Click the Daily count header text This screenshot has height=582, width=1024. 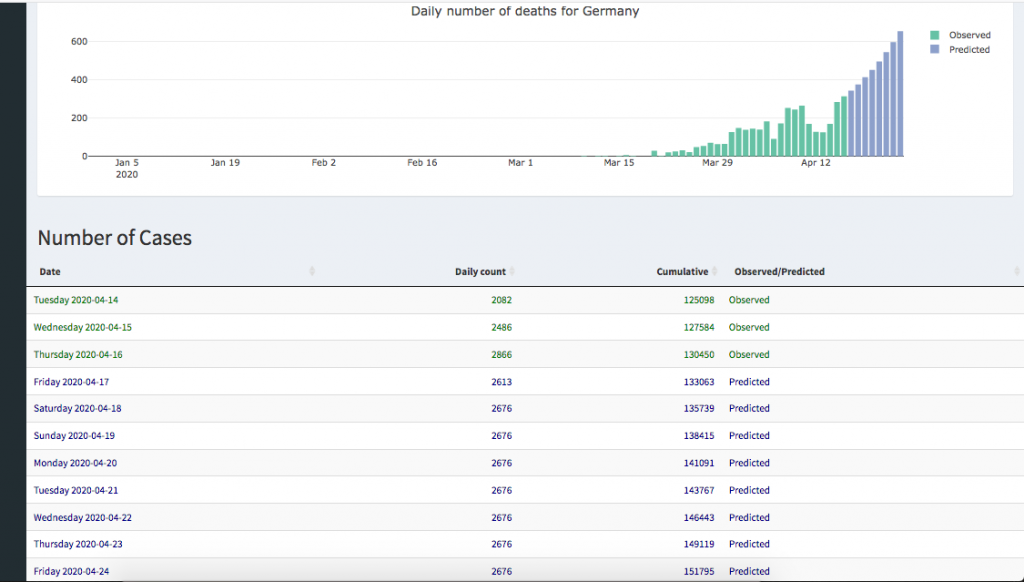[480, 272]
